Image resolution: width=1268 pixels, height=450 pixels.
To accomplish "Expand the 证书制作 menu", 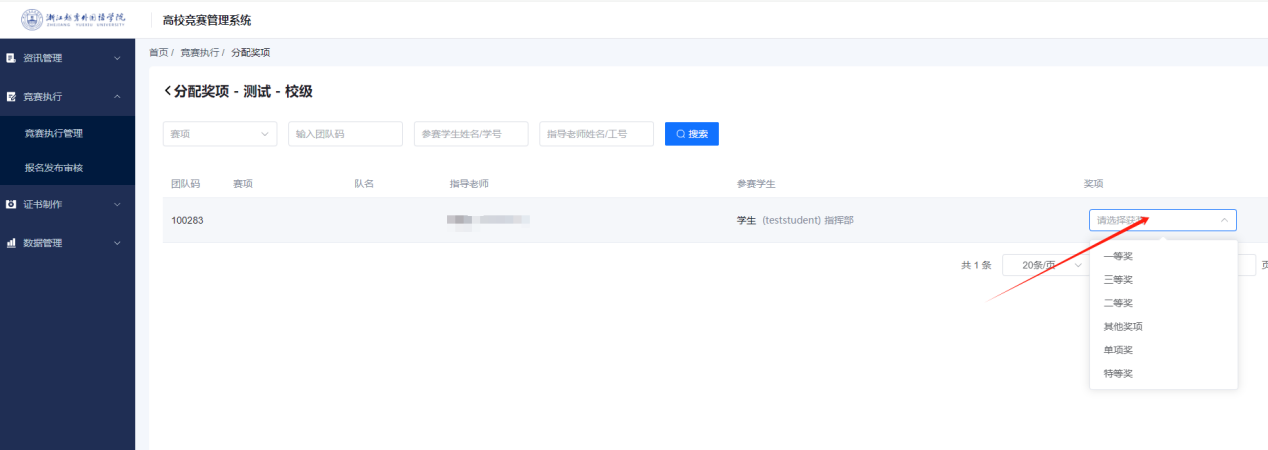I will tap(117, 204).
